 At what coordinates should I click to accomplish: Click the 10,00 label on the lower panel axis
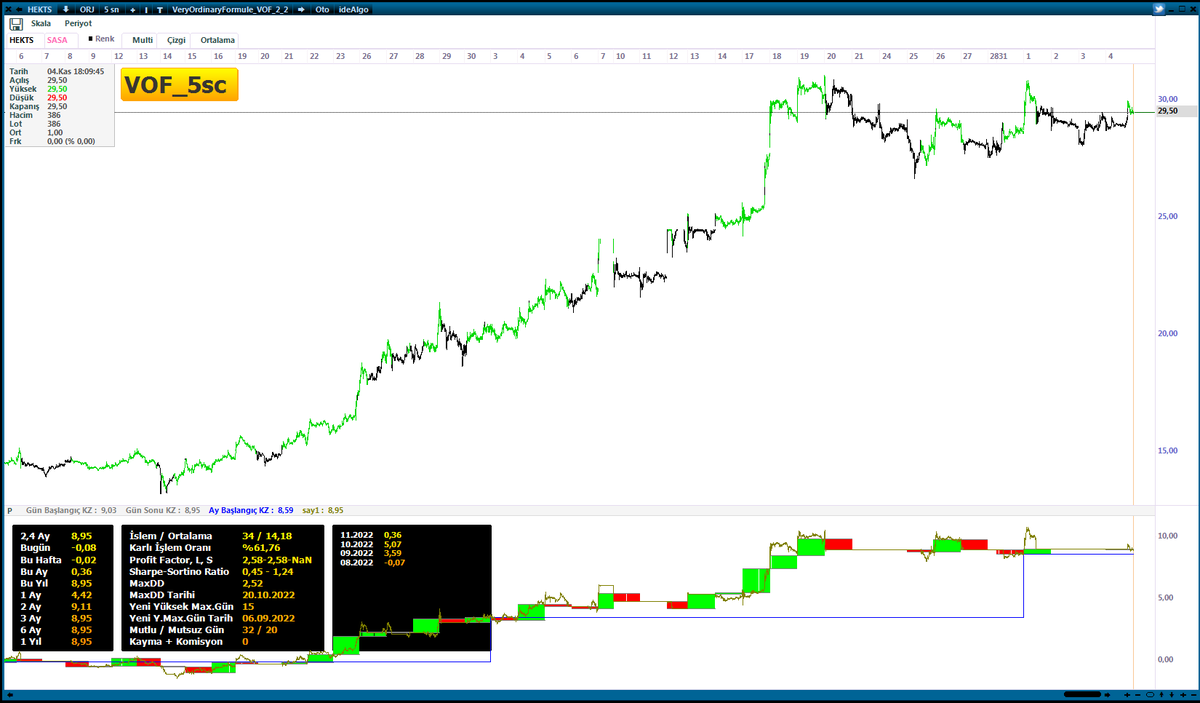click(1166, 536)
